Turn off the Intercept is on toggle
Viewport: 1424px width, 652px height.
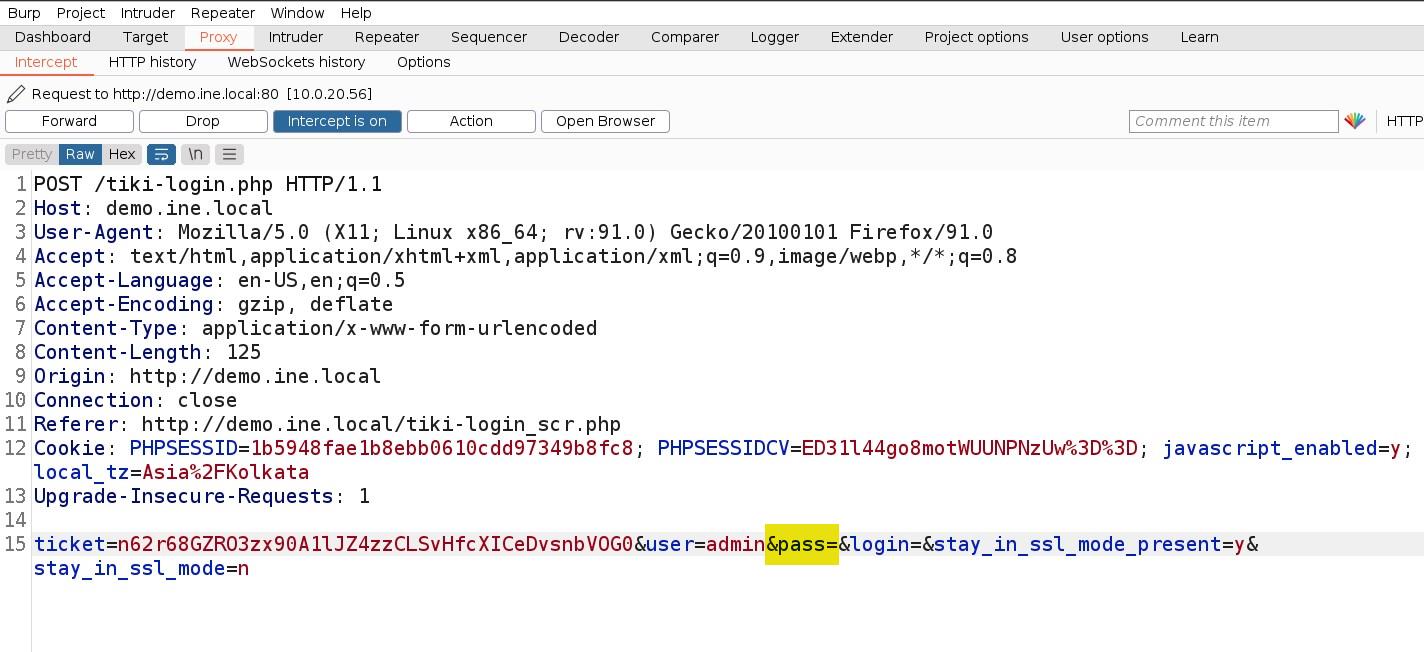pos(337,121)
